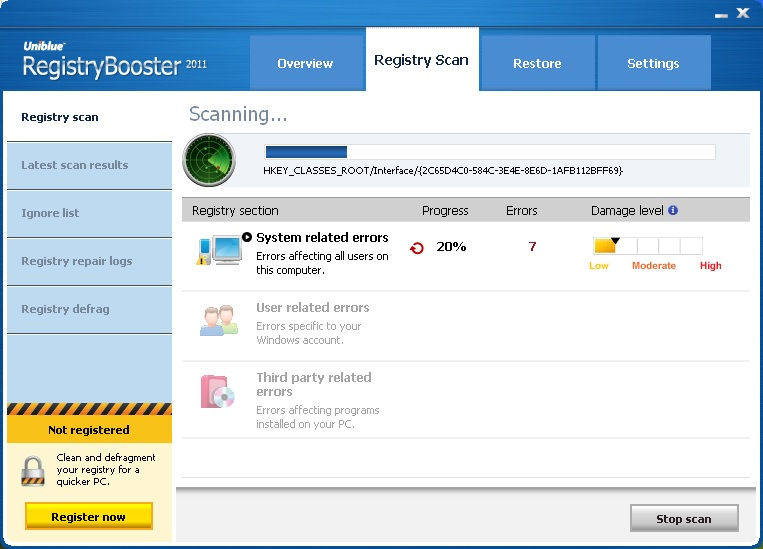763x549 pixels.
Task: Click the red refresh progress spinner icon
Action: pos(417,248)
